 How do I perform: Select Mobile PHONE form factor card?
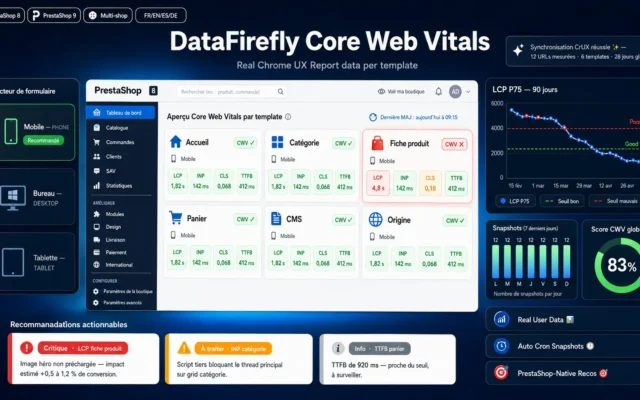[37, 132]
